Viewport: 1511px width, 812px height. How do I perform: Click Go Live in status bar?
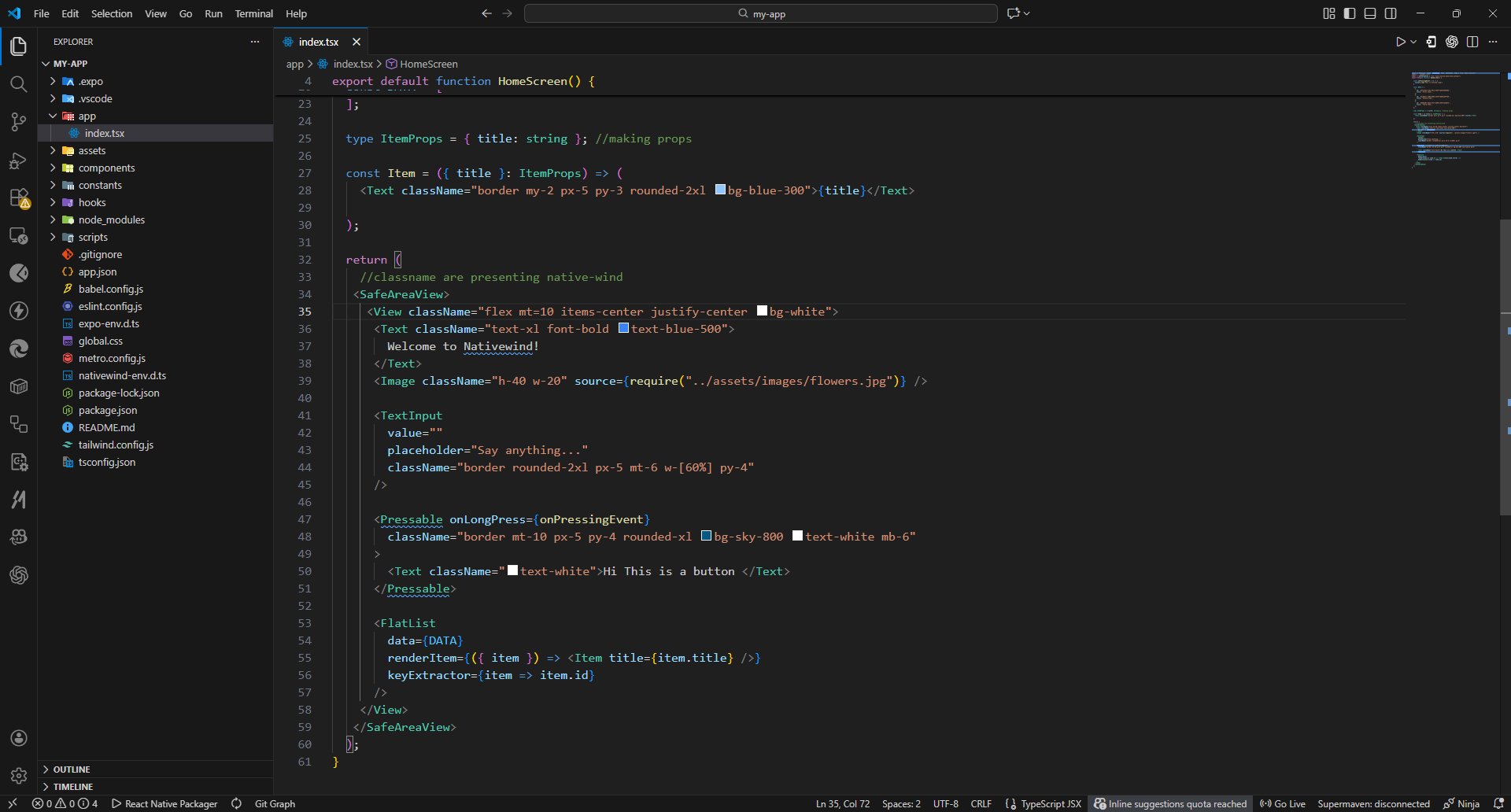tap(1283, 803)
